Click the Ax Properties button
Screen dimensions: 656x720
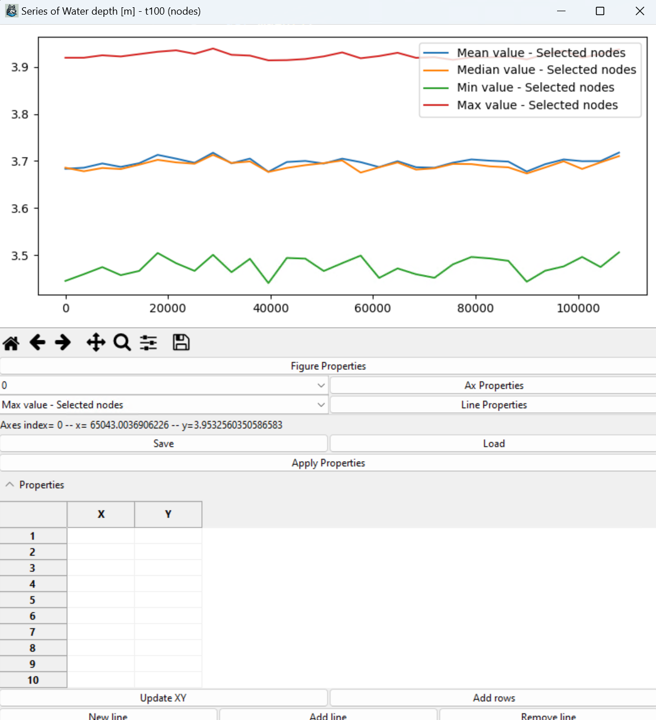click(x=493, y=385)
